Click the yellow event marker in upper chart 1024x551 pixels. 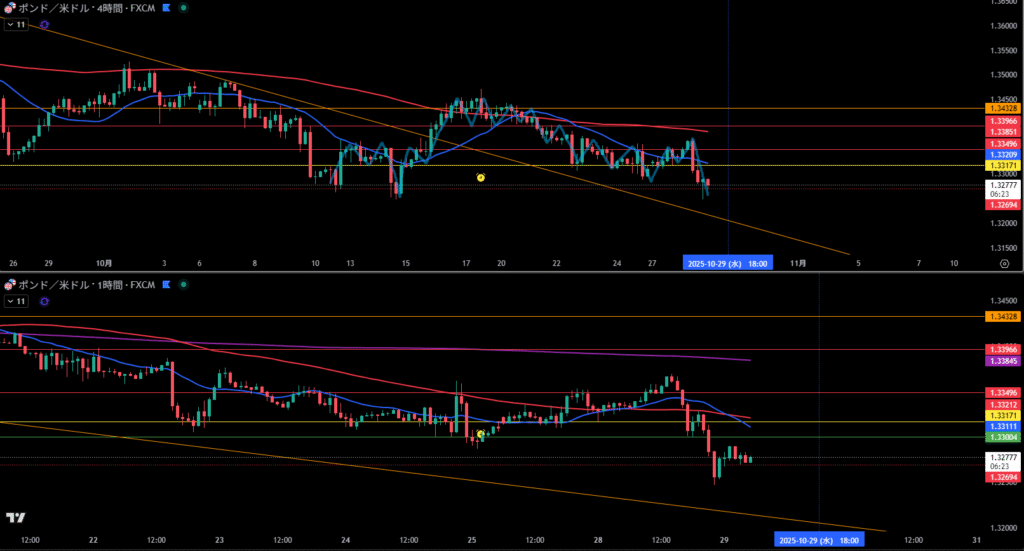pyautogui.click(x=481, y=177)
